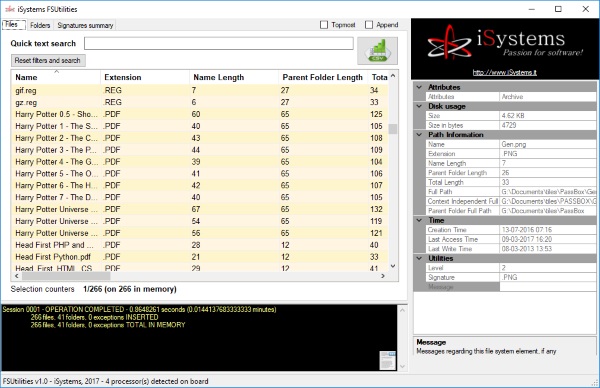
Task: Click the 4729 size in bytes value
Action: click(548, 125)
